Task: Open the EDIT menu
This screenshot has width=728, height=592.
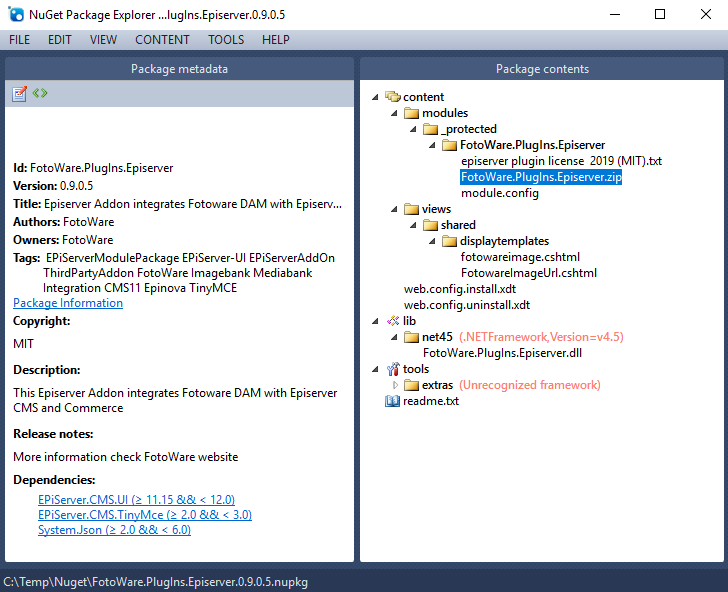Action: coord(60,40)
